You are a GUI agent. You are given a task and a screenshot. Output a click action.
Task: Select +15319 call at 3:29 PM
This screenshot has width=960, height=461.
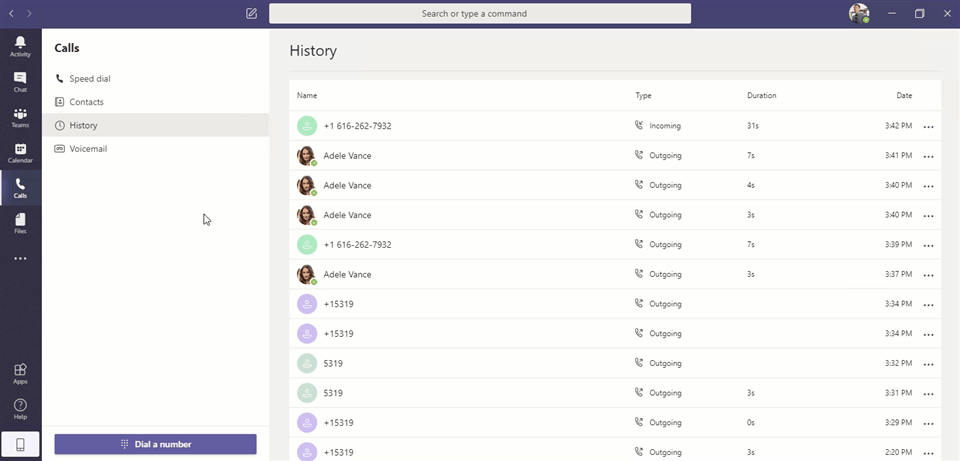coord(615,423)
